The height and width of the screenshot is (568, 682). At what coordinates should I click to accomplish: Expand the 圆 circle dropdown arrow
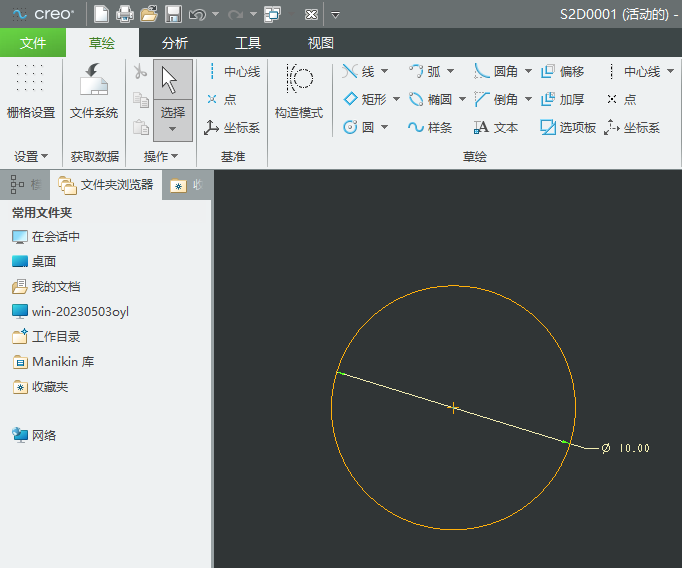385,128
